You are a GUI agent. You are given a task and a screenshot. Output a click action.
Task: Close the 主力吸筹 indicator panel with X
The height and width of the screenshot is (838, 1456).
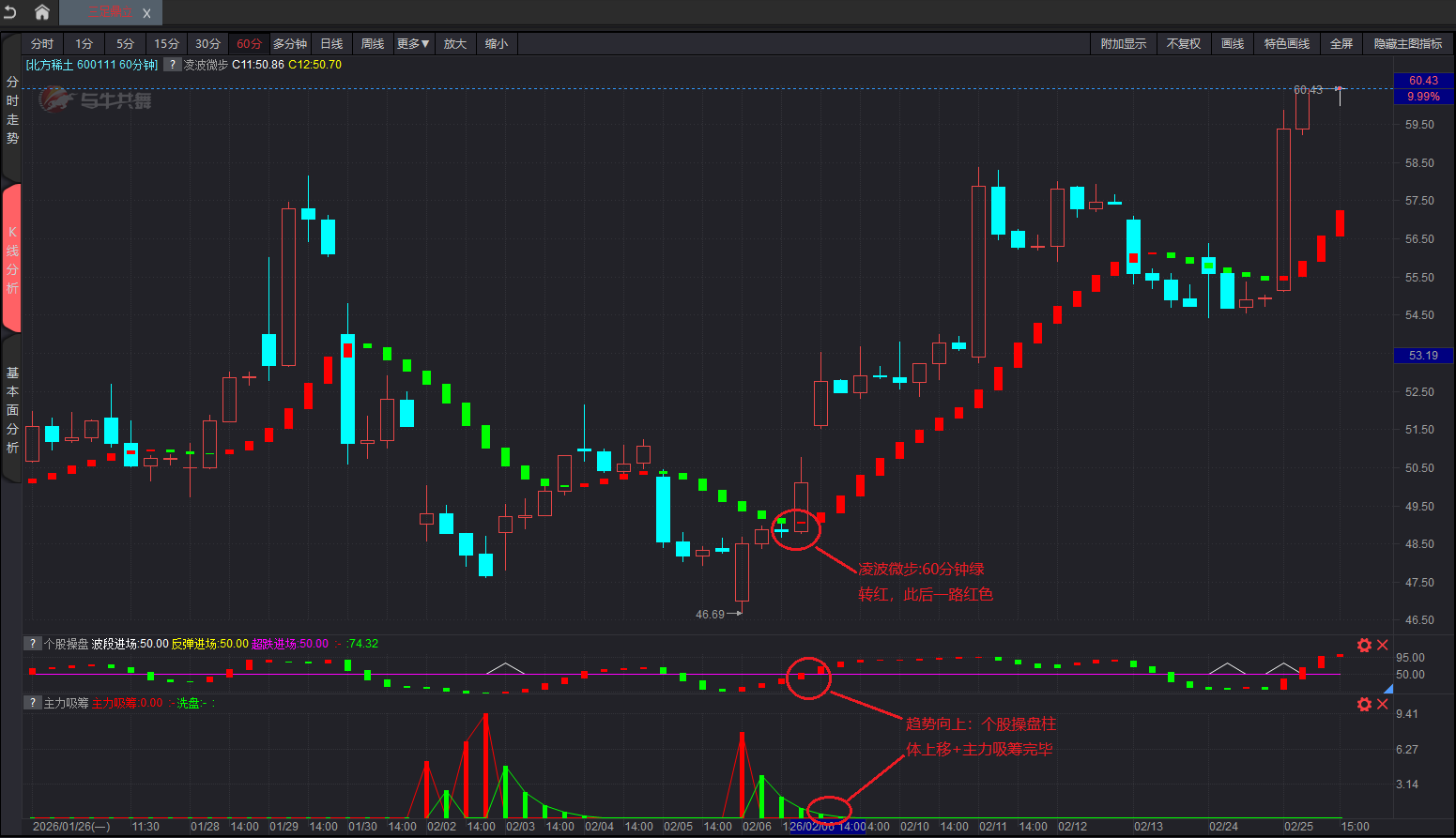click(x=1383, y=704)
